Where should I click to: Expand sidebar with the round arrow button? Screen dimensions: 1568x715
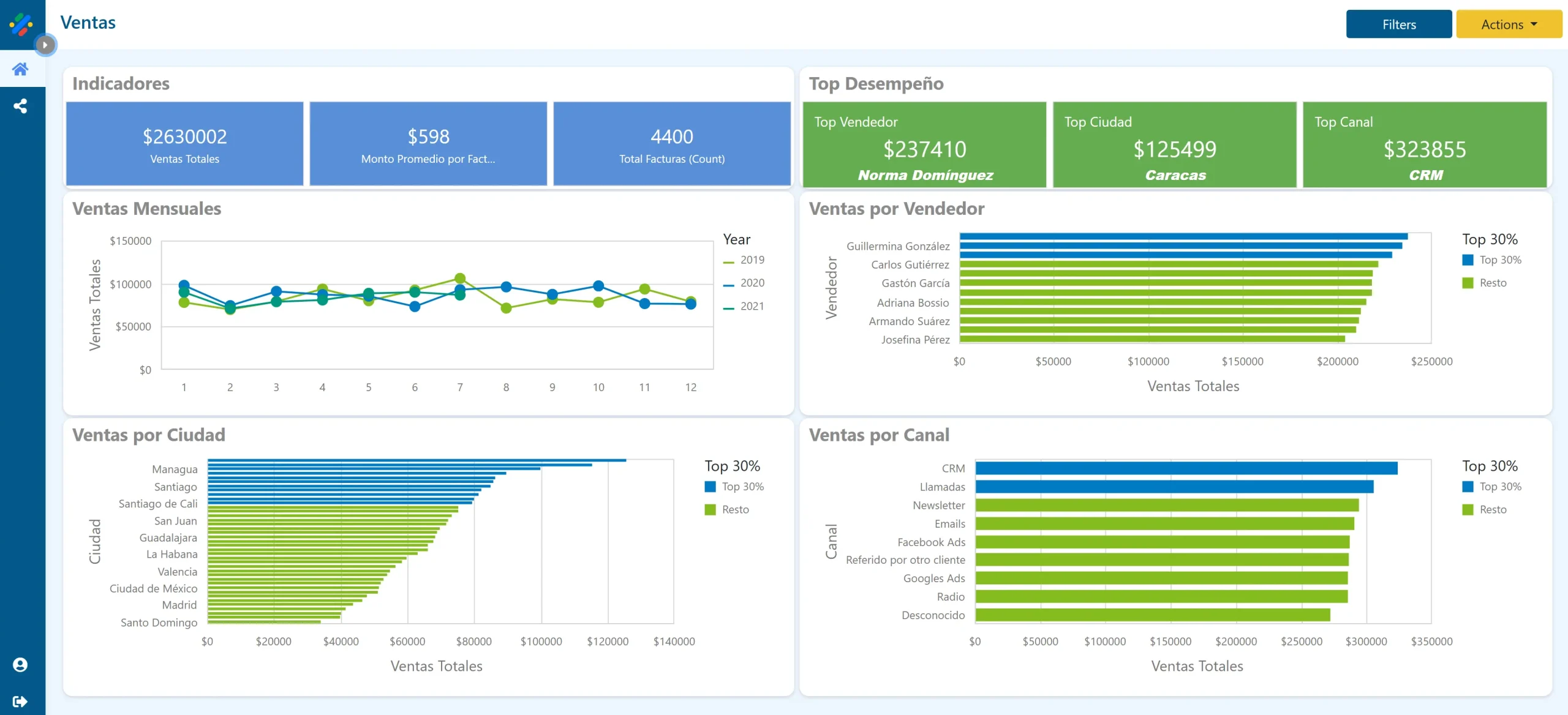[45, 45]
